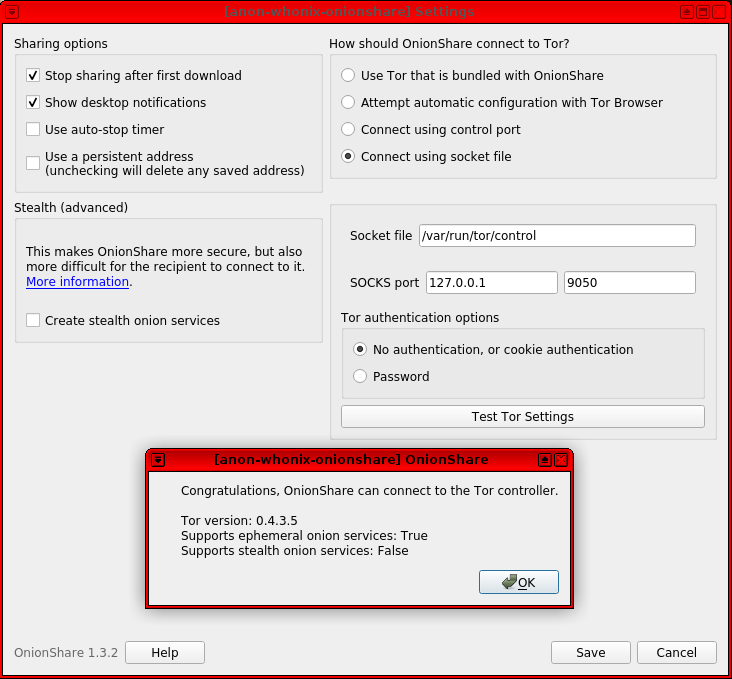
Task: Select Use Tor that is bundled with OnionShare
Action: [x=348, y=76]
